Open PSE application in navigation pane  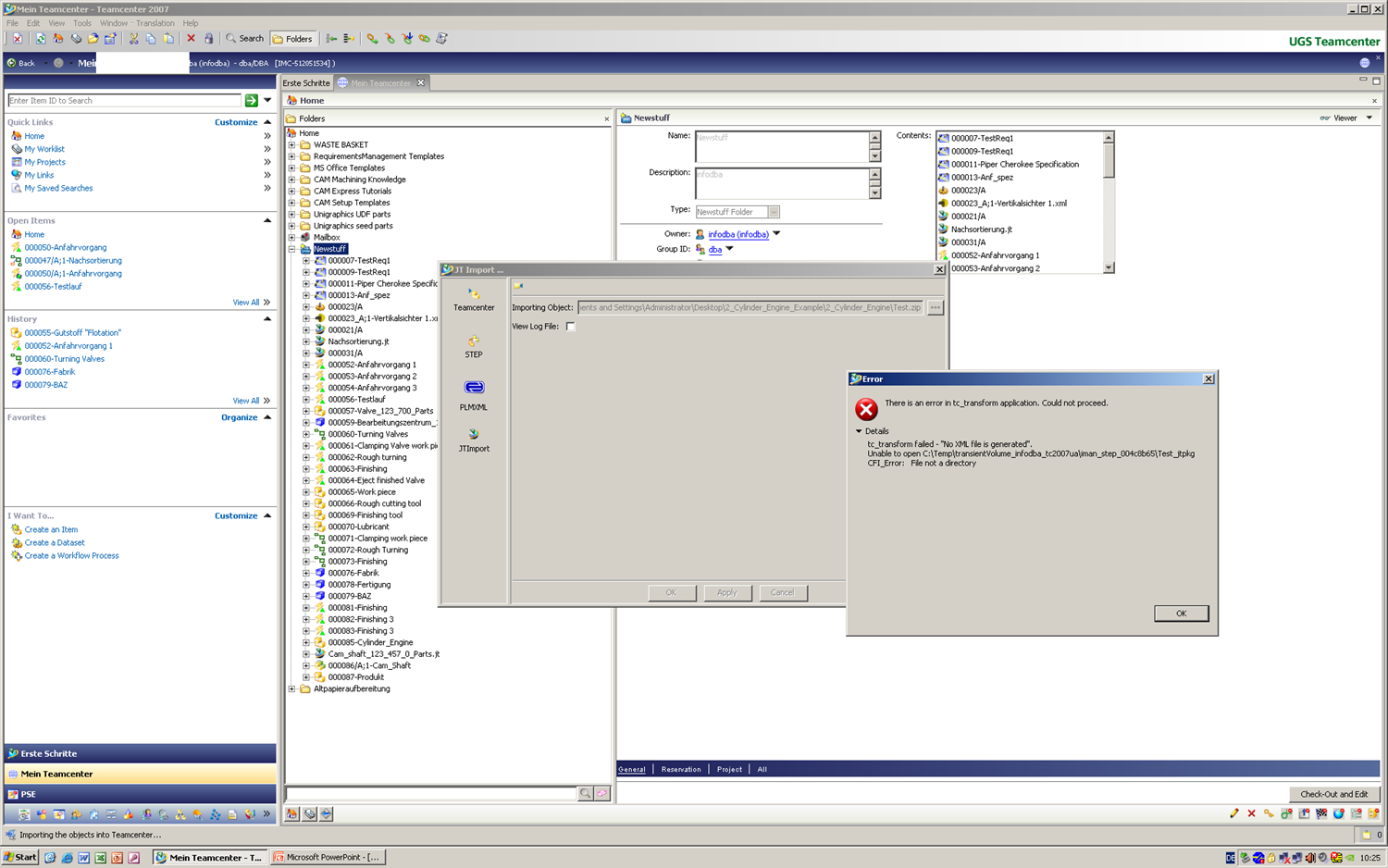pyautogui.click(x=140, y=794)
